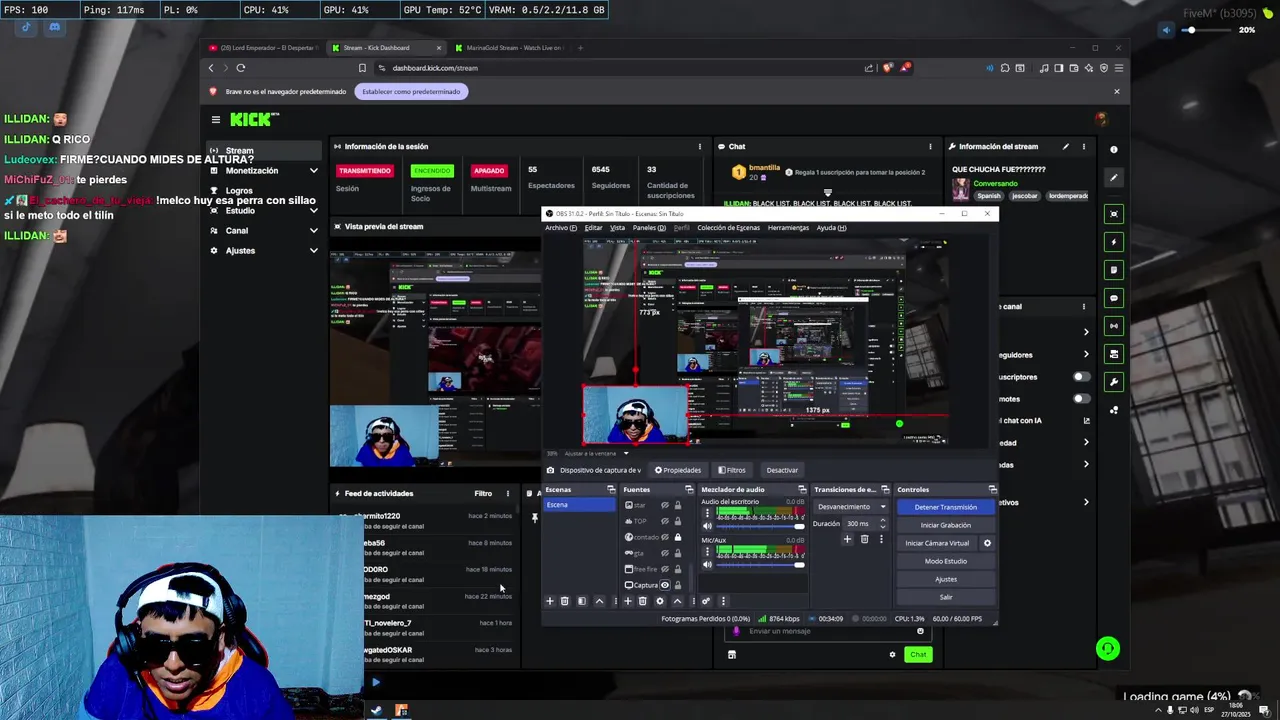Open scene filters in Escenas toolbar
1280x720 pixels.
(x=582, y=601)
